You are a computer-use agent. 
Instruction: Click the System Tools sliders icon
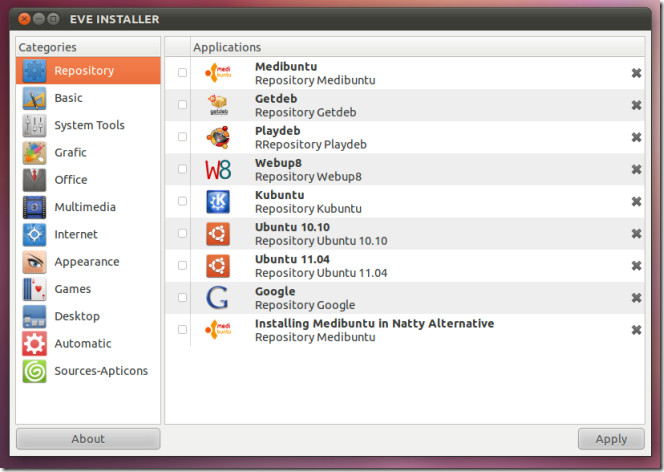pyautogui.click(x=34, y=125)
